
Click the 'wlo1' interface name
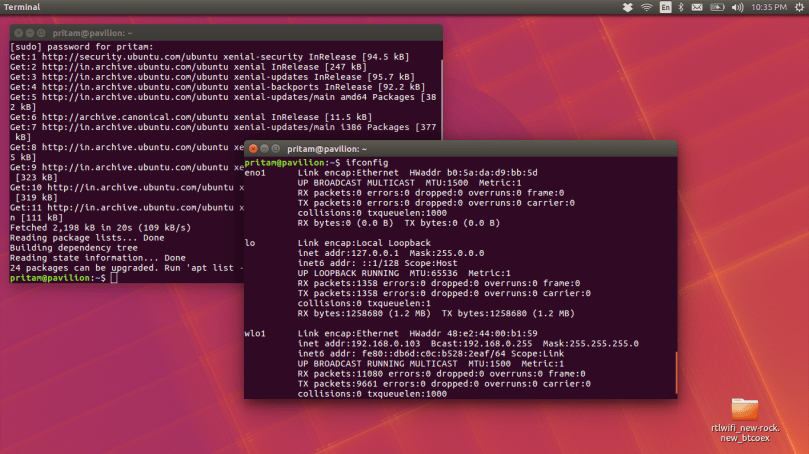[255, 334]
